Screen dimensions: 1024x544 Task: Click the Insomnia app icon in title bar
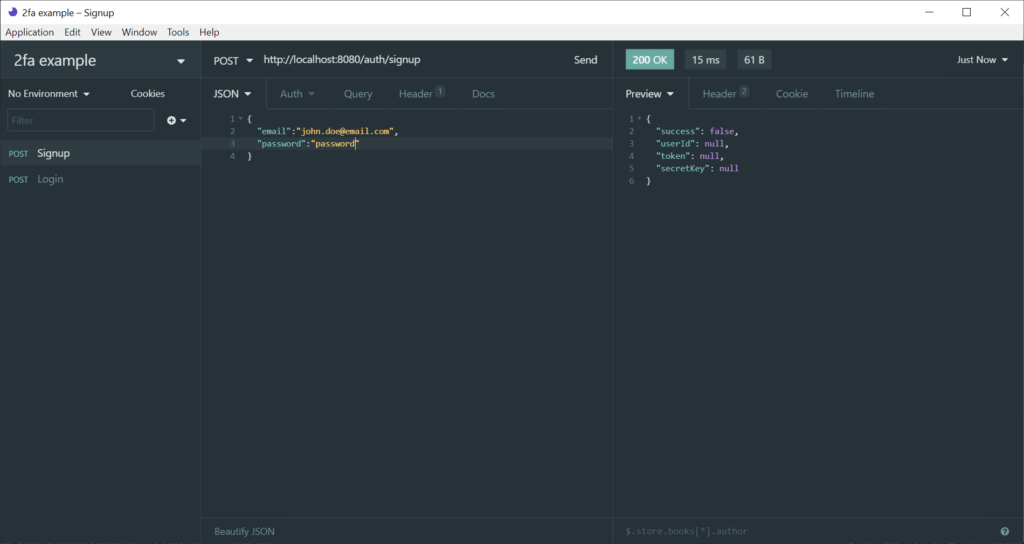(12, 12)
